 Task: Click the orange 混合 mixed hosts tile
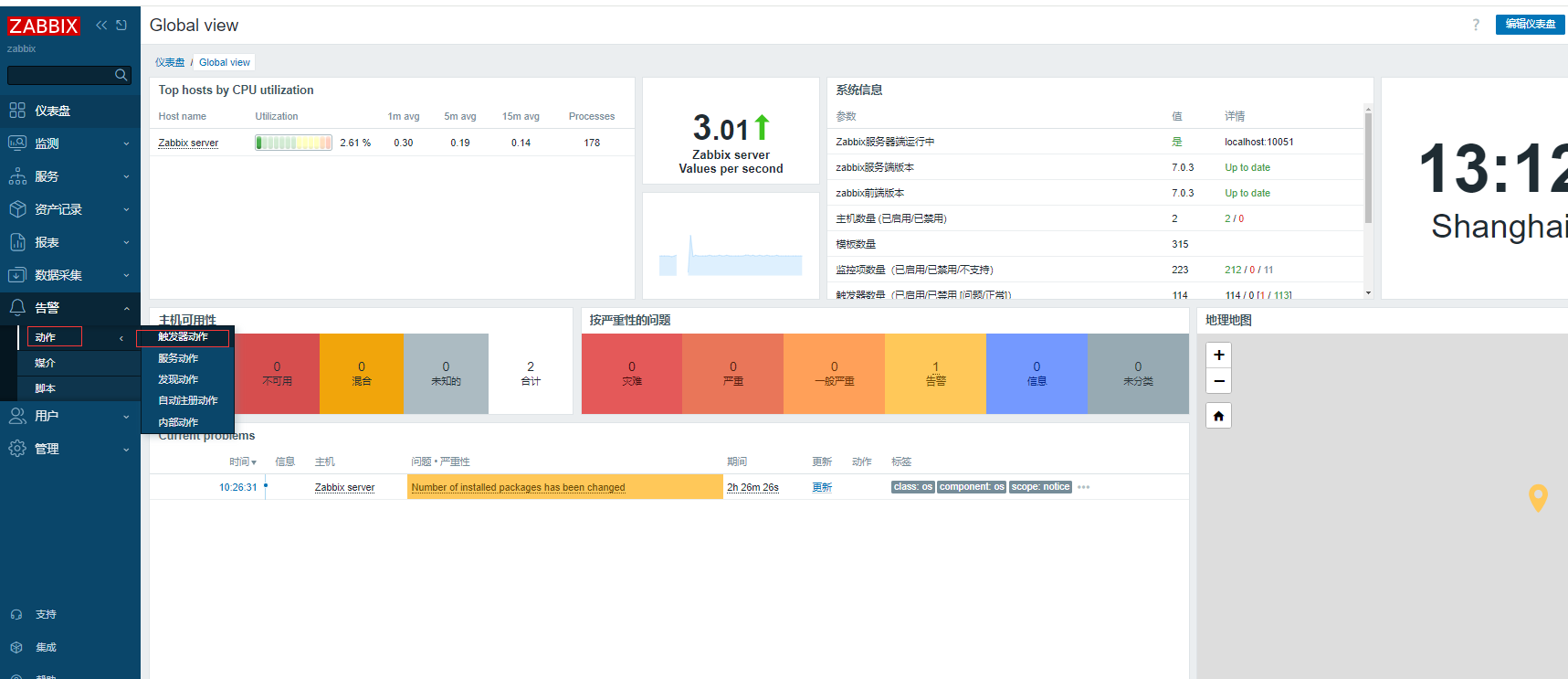tap(362, 374)
